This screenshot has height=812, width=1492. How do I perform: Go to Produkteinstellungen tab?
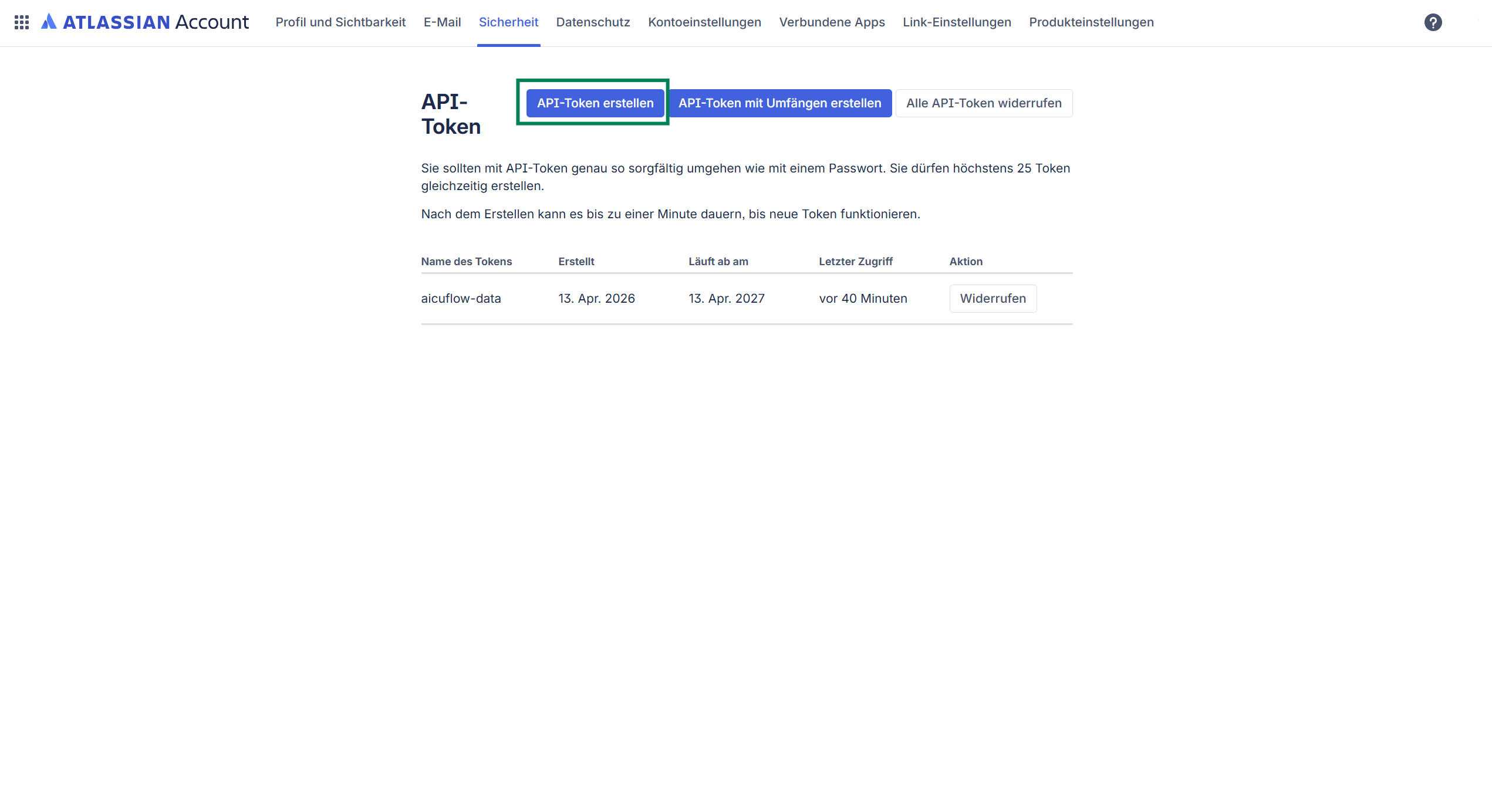[1091, 22]
